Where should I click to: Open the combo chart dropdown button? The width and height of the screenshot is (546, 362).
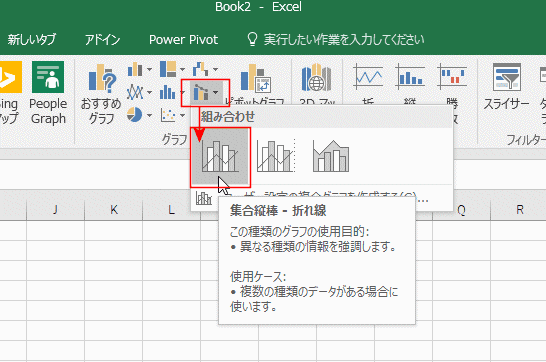click(x=205, y=93)
